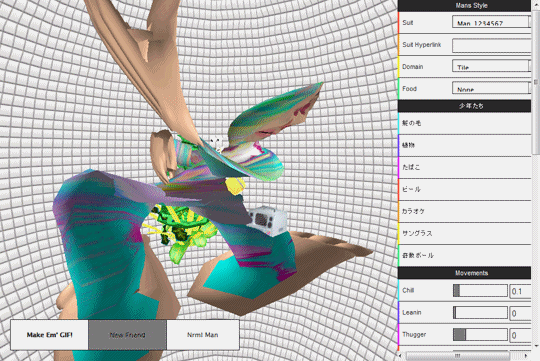This screenshot has height=361, width=540.
Task: Click the Chill value field showing 0.1
Action: coord(520,291)
